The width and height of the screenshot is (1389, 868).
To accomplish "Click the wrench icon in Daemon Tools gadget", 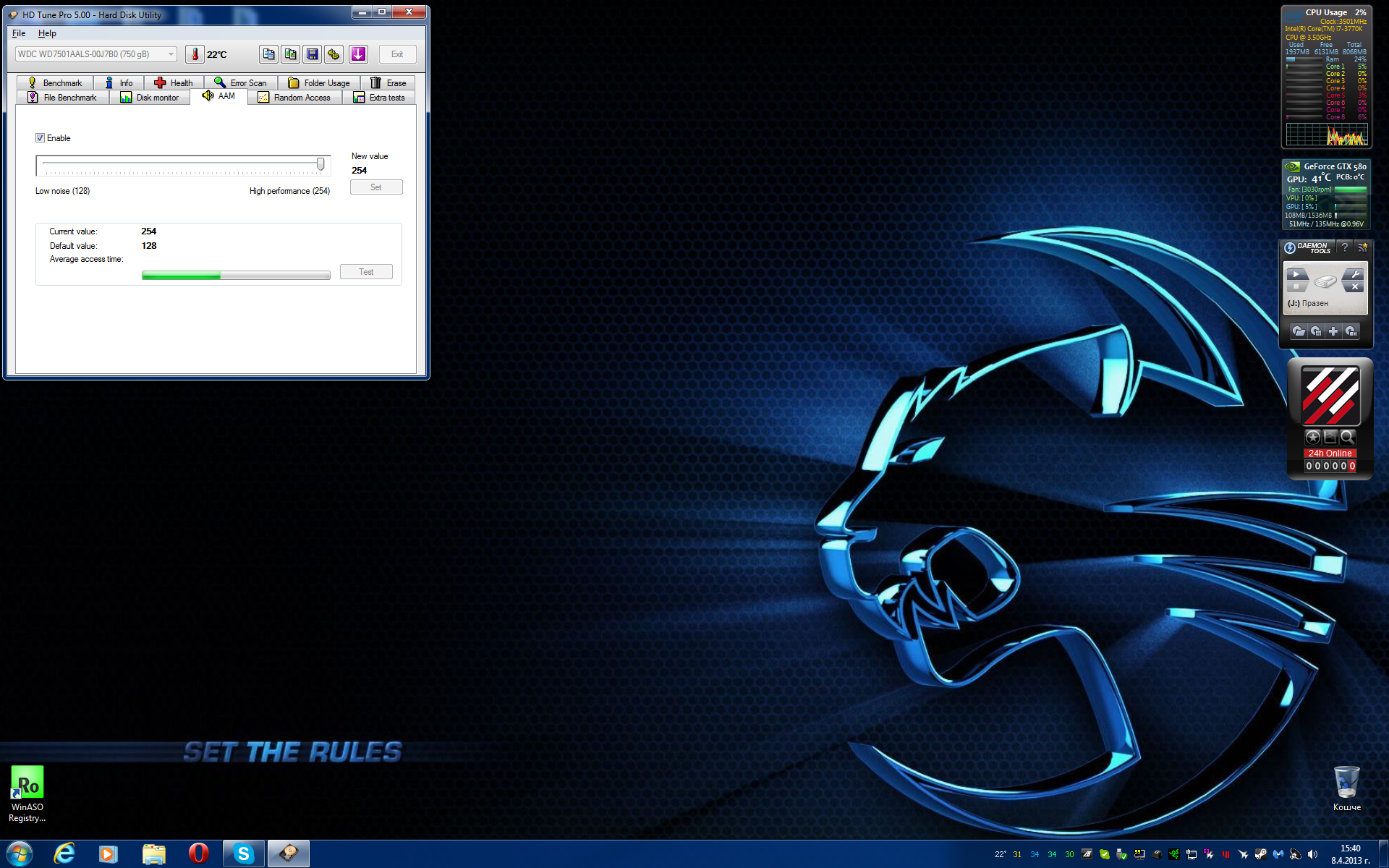I will point(1355,274).
